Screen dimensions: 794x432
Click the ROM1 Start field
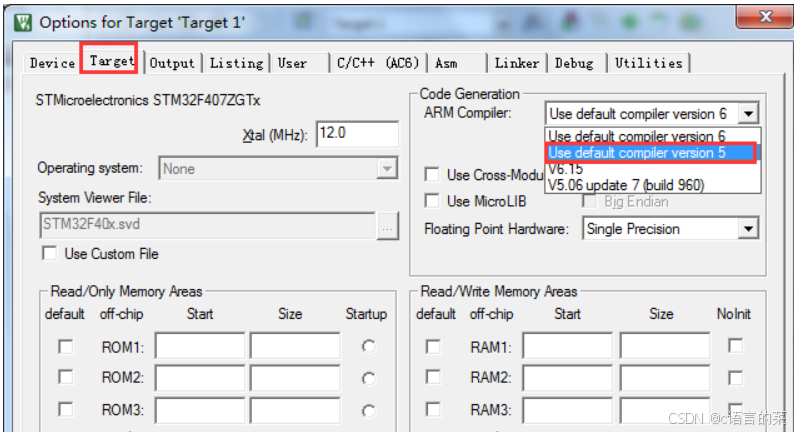pos(200,346)
